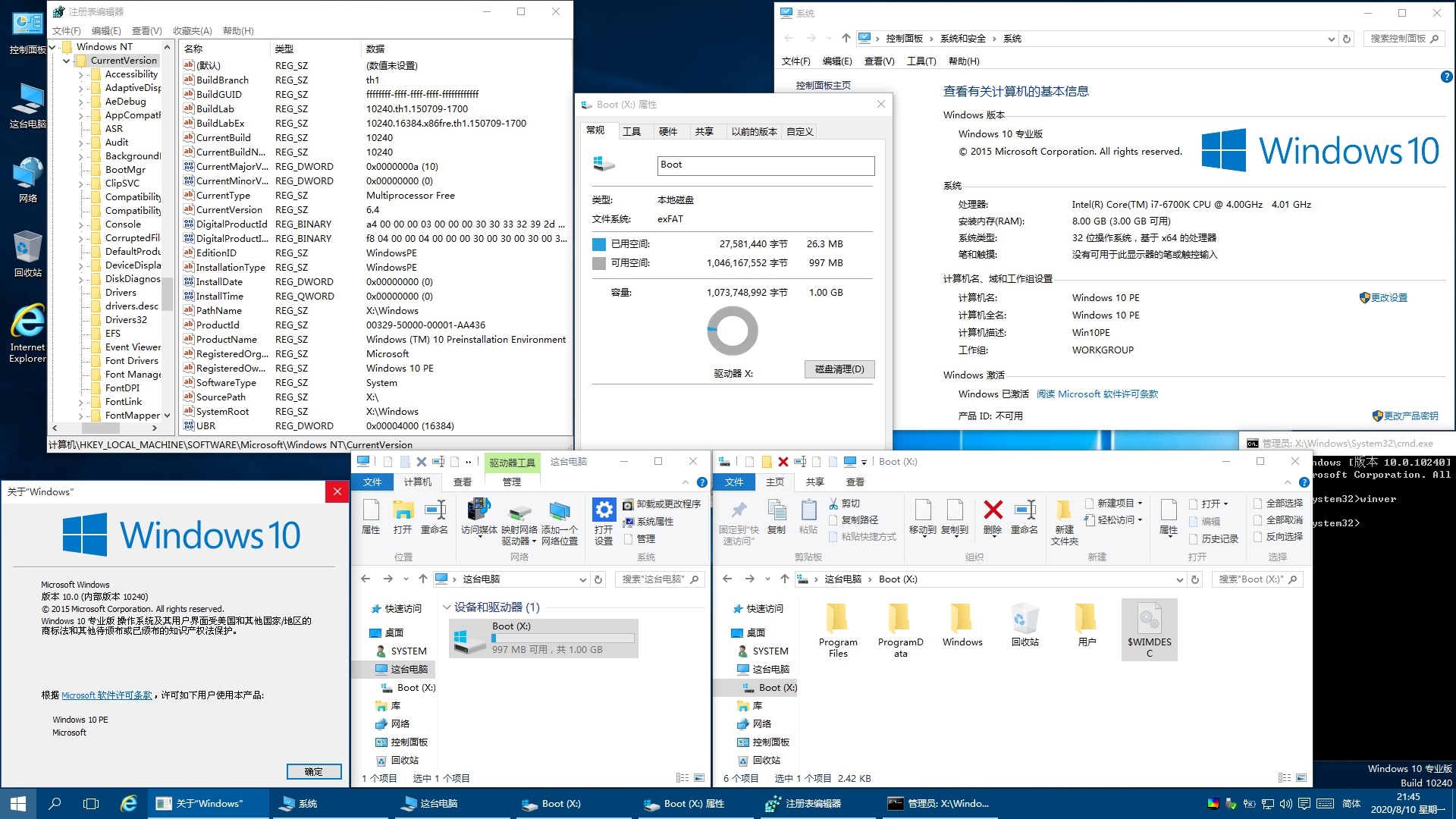This screenshot has width=1456, height=819.
Task: Open the 工具 tab in Boot properties
Action: [632, 131]
